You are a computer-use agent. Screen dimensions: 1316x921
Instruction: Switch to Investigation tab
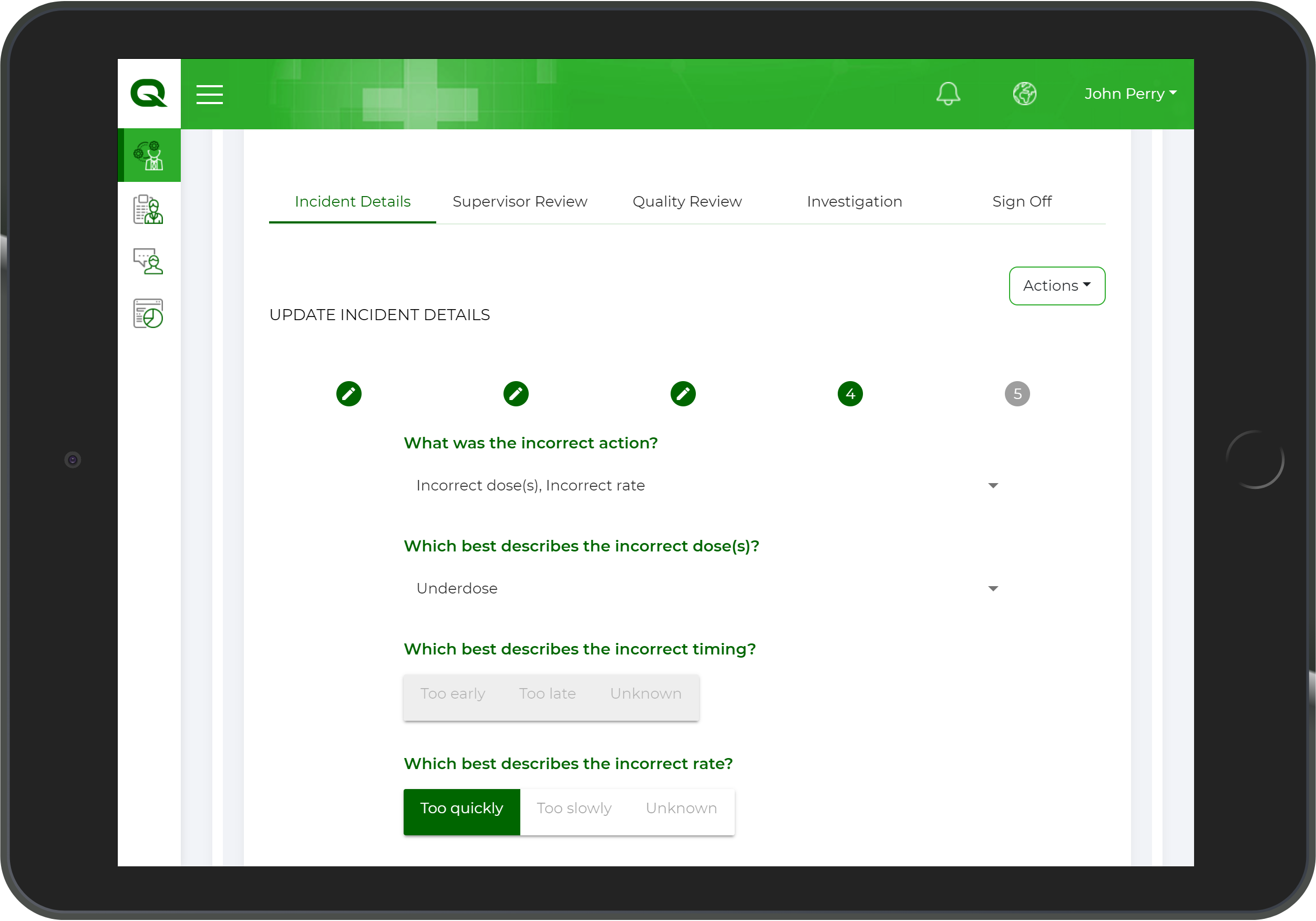(x=854, y=201)
